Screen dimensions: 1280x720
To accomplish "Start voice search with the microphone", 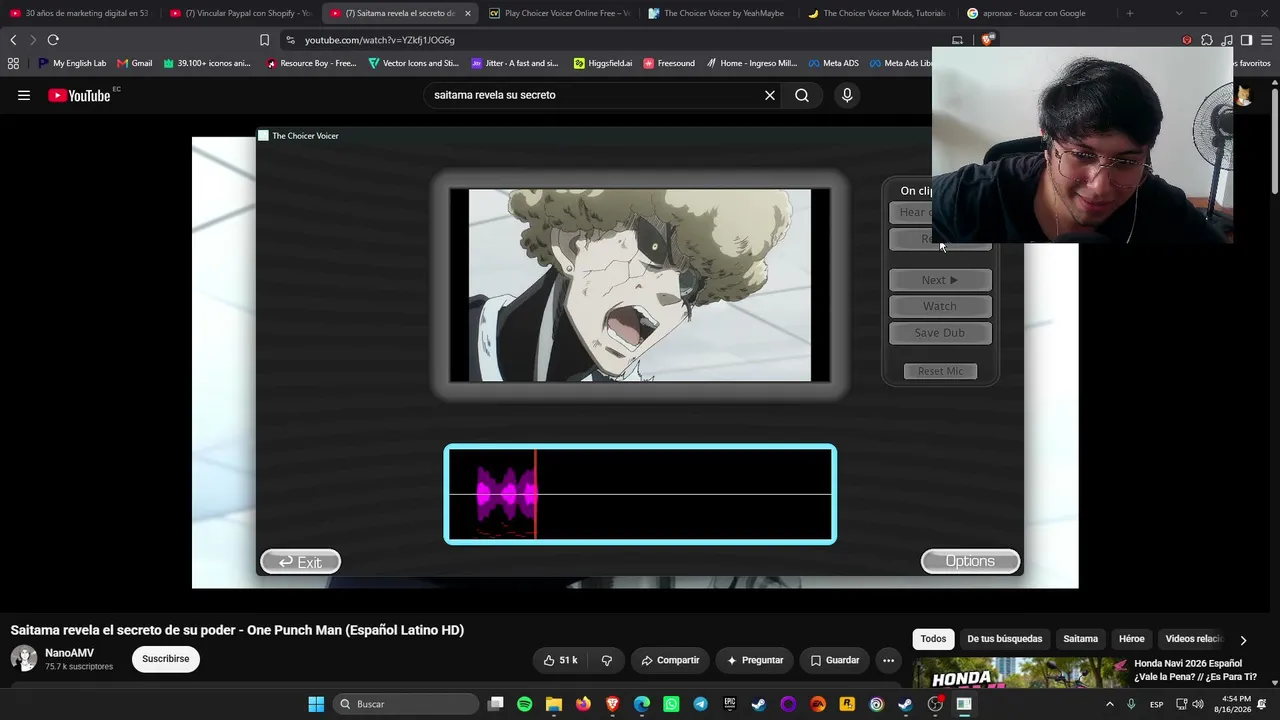I will (847, 95).
